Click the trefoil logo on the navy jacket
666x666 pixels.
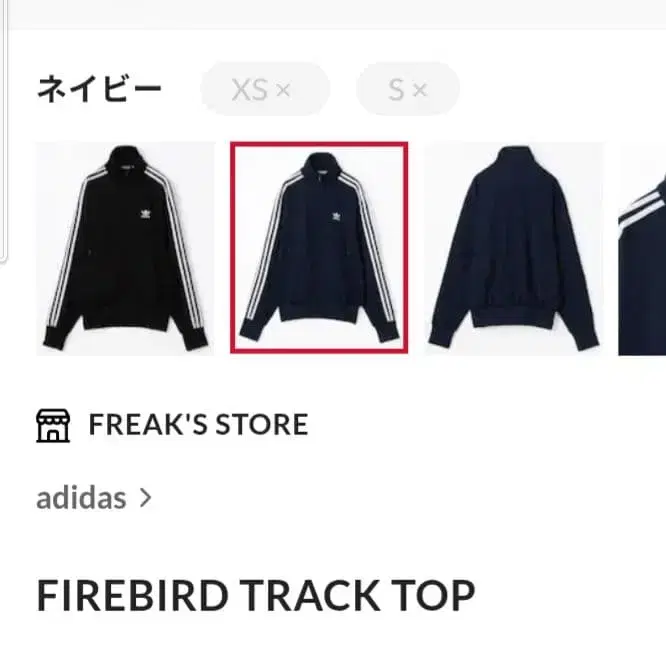click(x=337, y=217)
